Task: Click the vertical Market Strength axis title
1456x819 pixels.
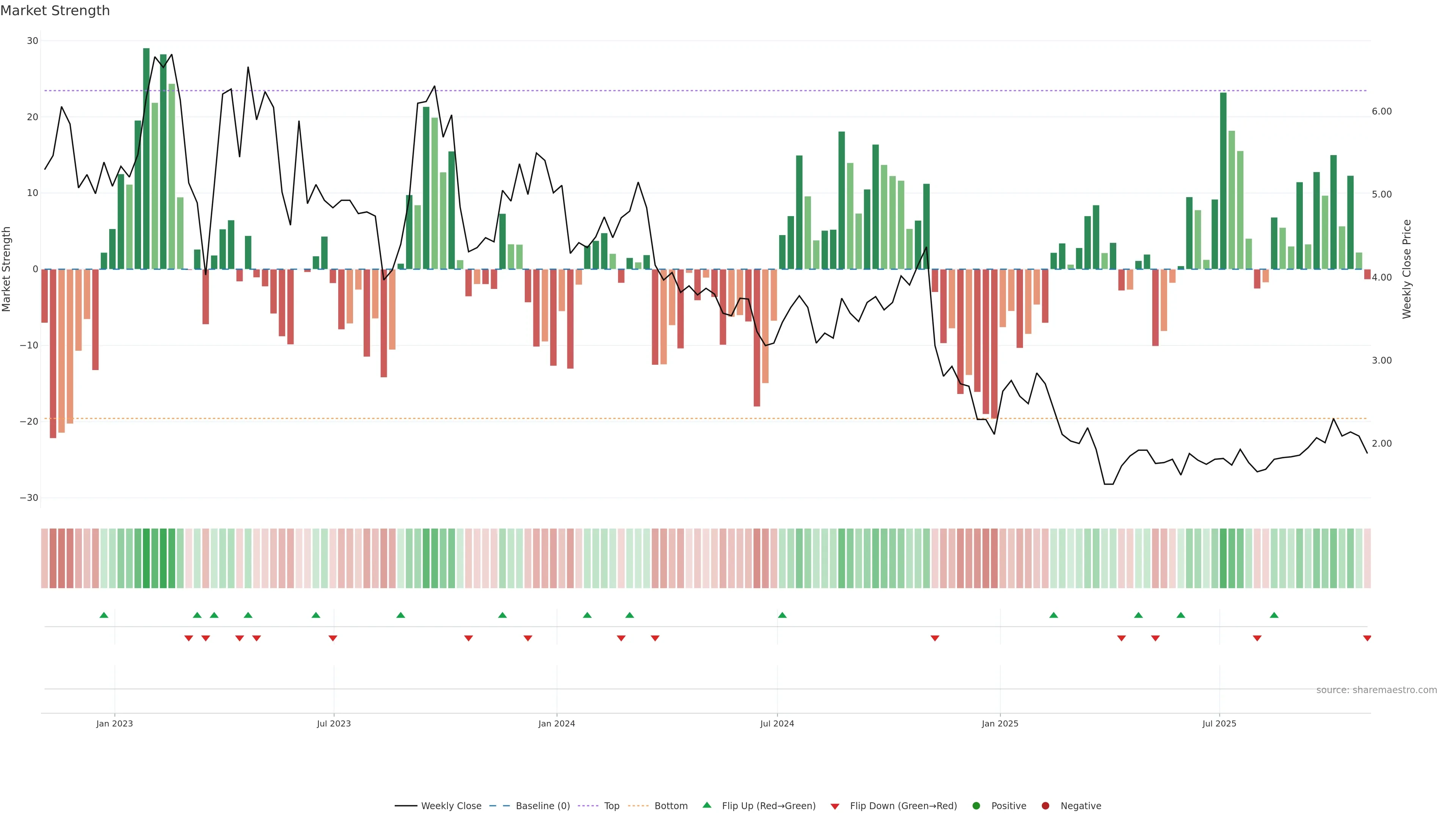Action: (x=7, y=269)
